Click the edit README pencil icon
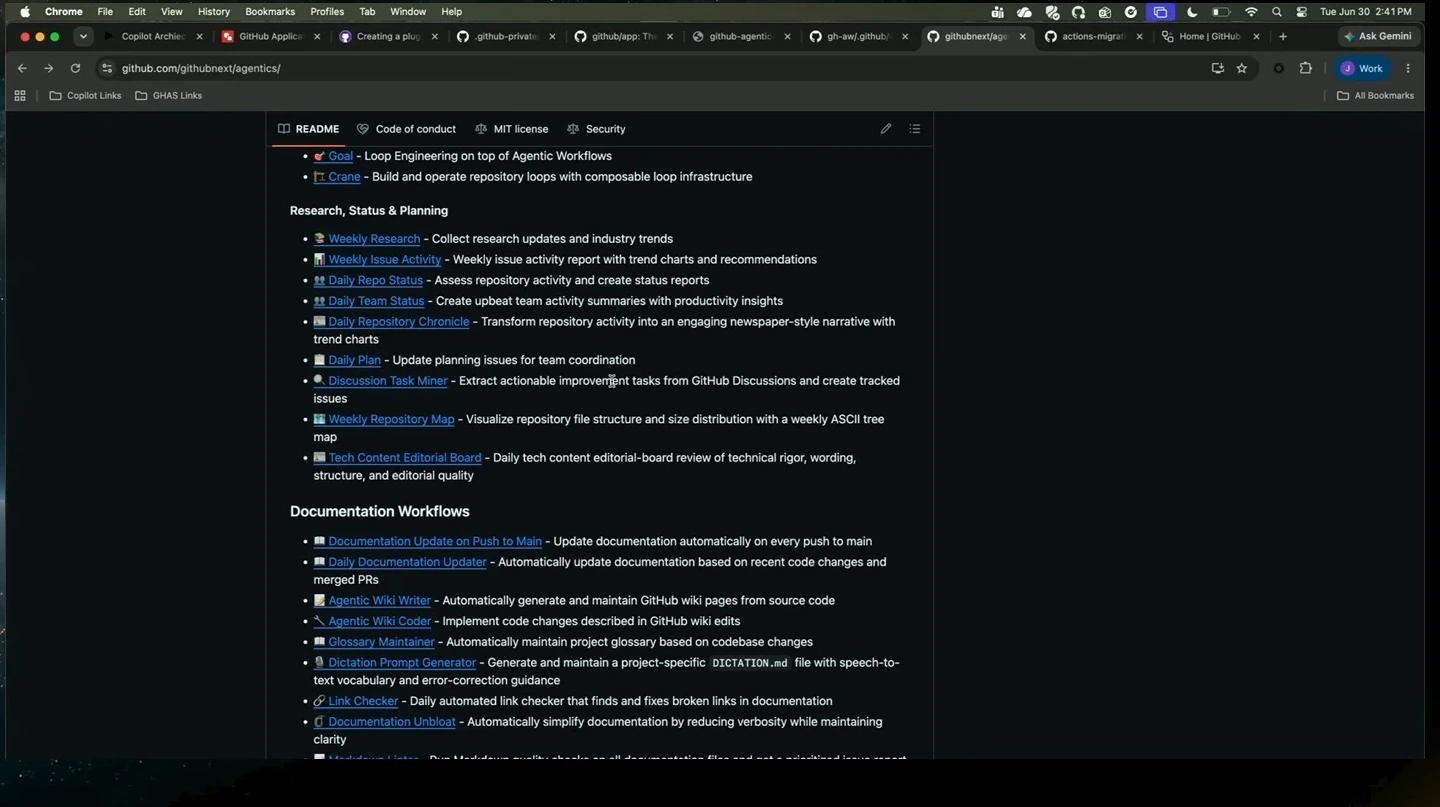The image size is (1440, 807). point(886,129)
